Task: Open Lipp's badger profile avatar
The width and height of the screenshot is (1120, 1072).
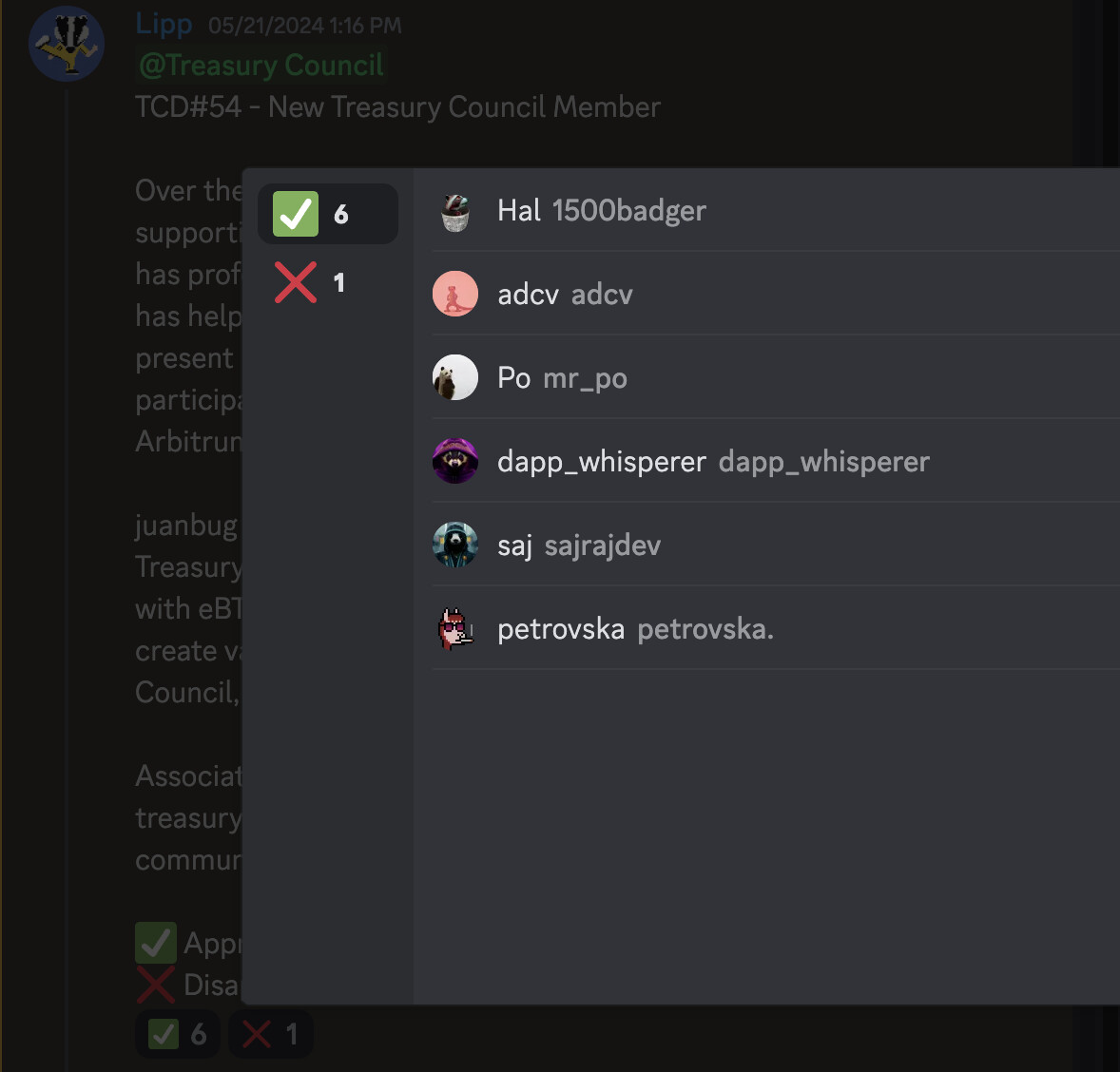Action: point(67,44)
